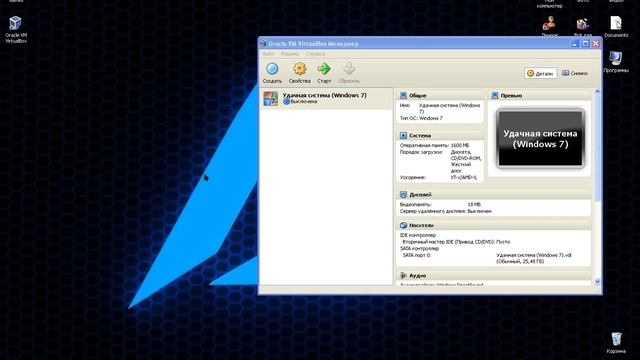Click the Система section chip icon
640x360 pixels.
(x=403, y=135)
